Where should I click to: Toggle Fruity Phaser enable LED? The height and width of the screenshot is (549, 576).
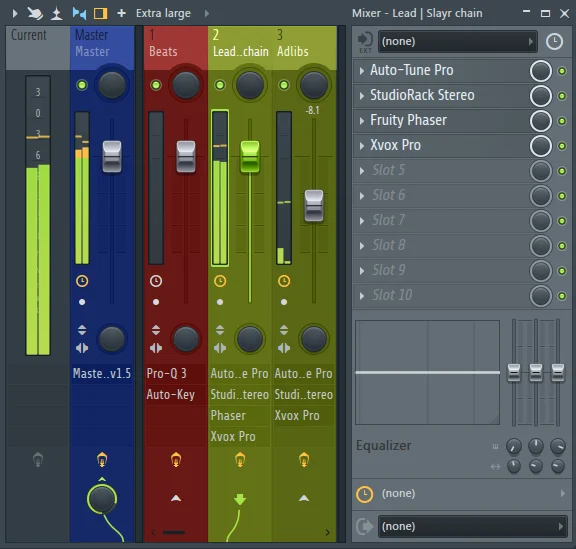562,121
